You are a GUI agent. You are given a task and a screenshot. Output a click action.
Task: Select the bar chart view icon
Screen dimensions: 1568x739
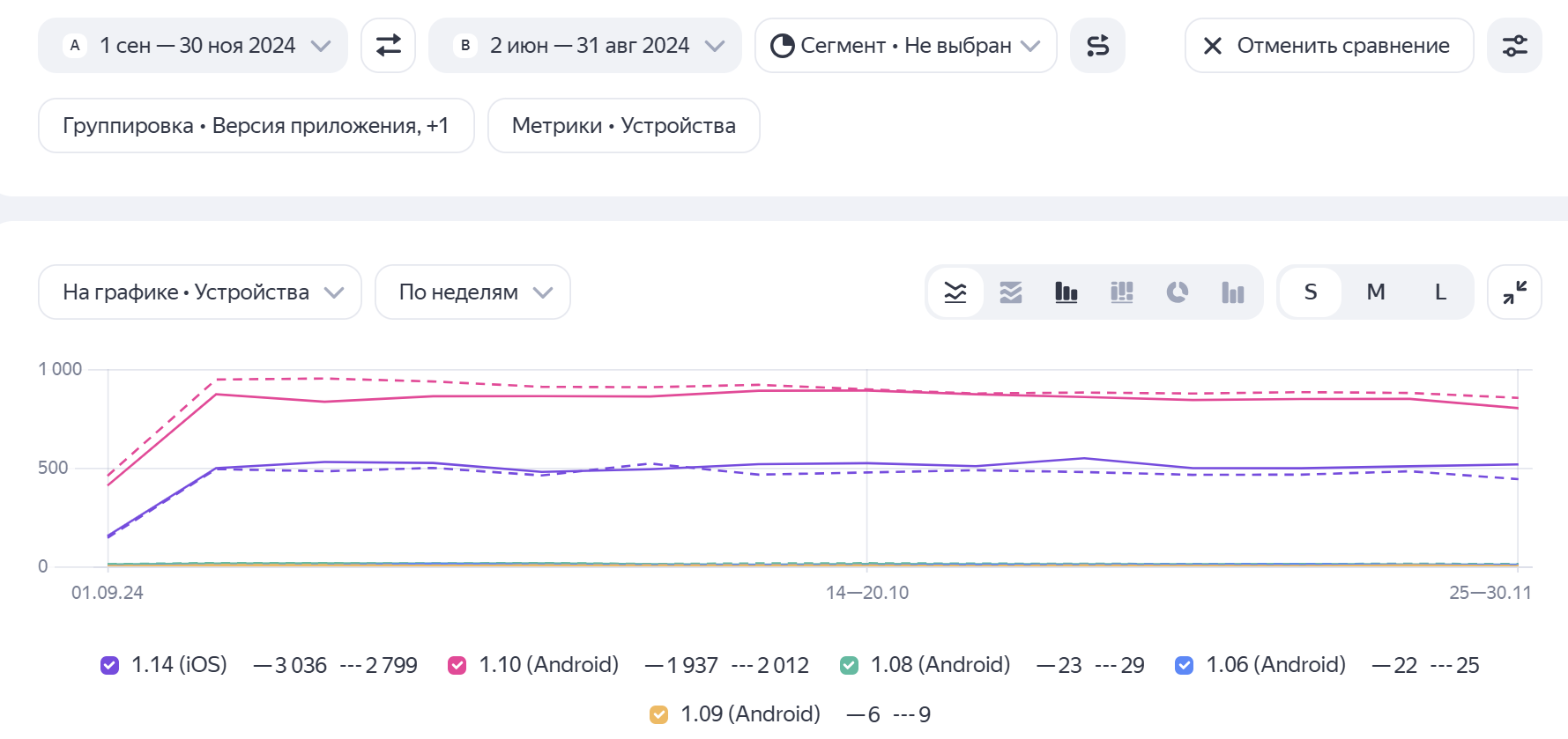pyautogui.click(x=1066, y=292)
